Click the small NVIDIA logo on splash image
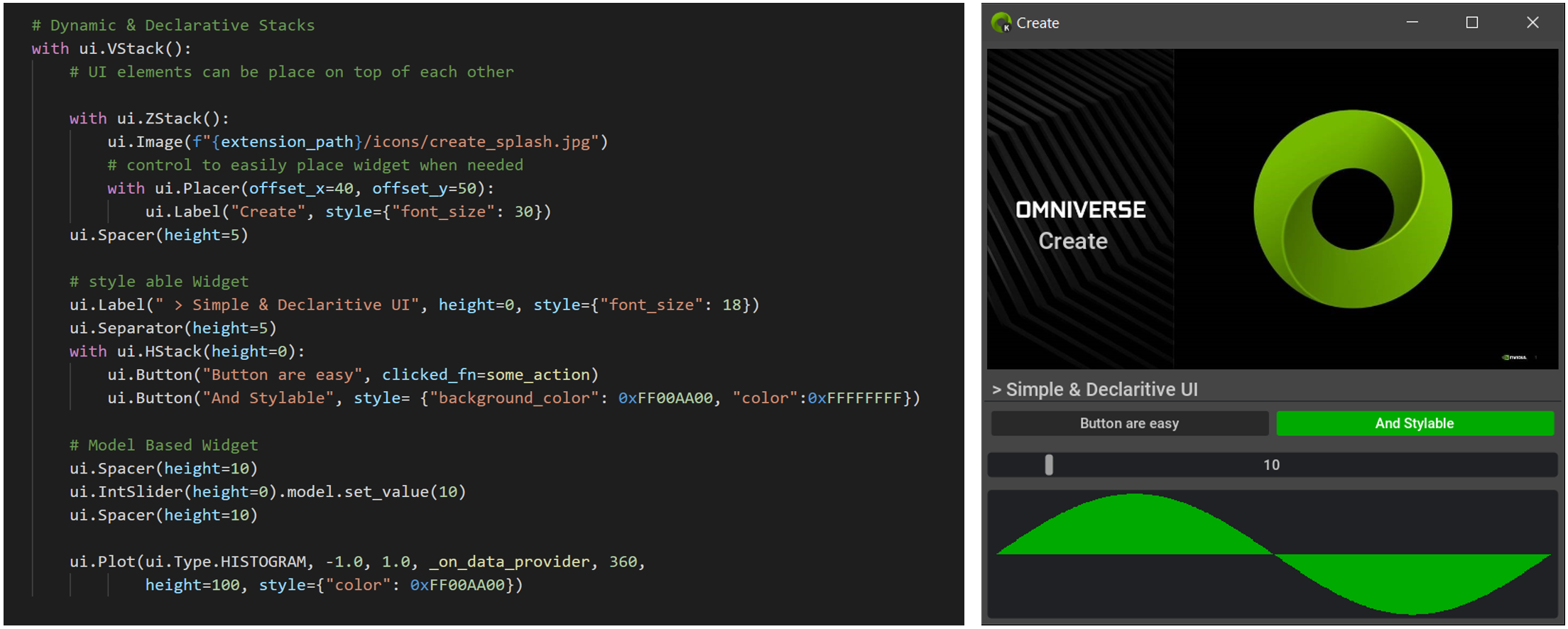This screenshot has height=629, width=1568. pyautogui.click(x=1514, y=357)
